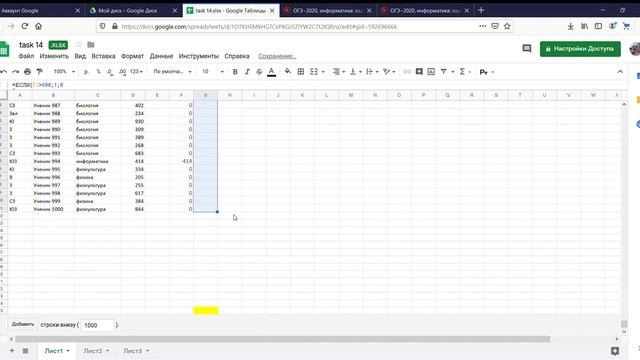
Task: Open the Формат menu
Action: coord(132,56)
